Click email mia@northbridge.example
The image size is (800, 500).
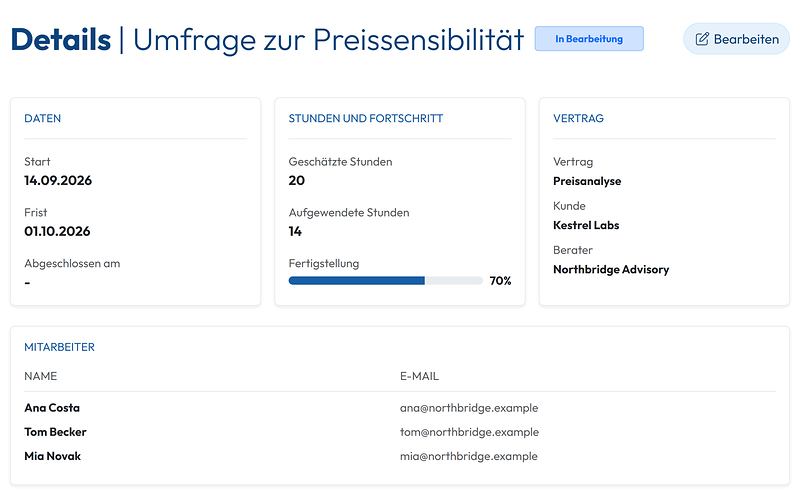[x=469, y=456]
